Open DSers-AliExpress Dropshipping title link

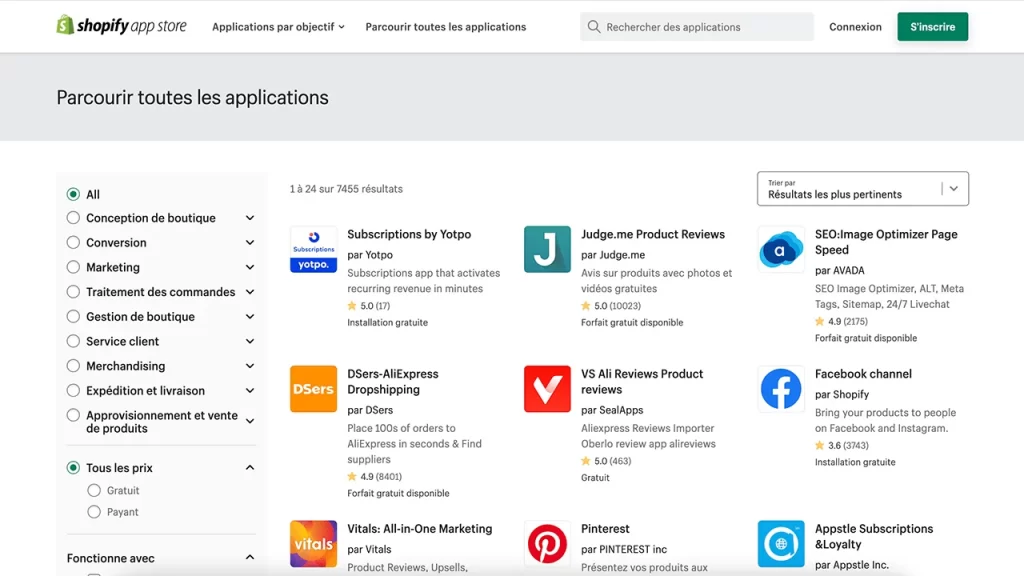(x=392, y=381)
